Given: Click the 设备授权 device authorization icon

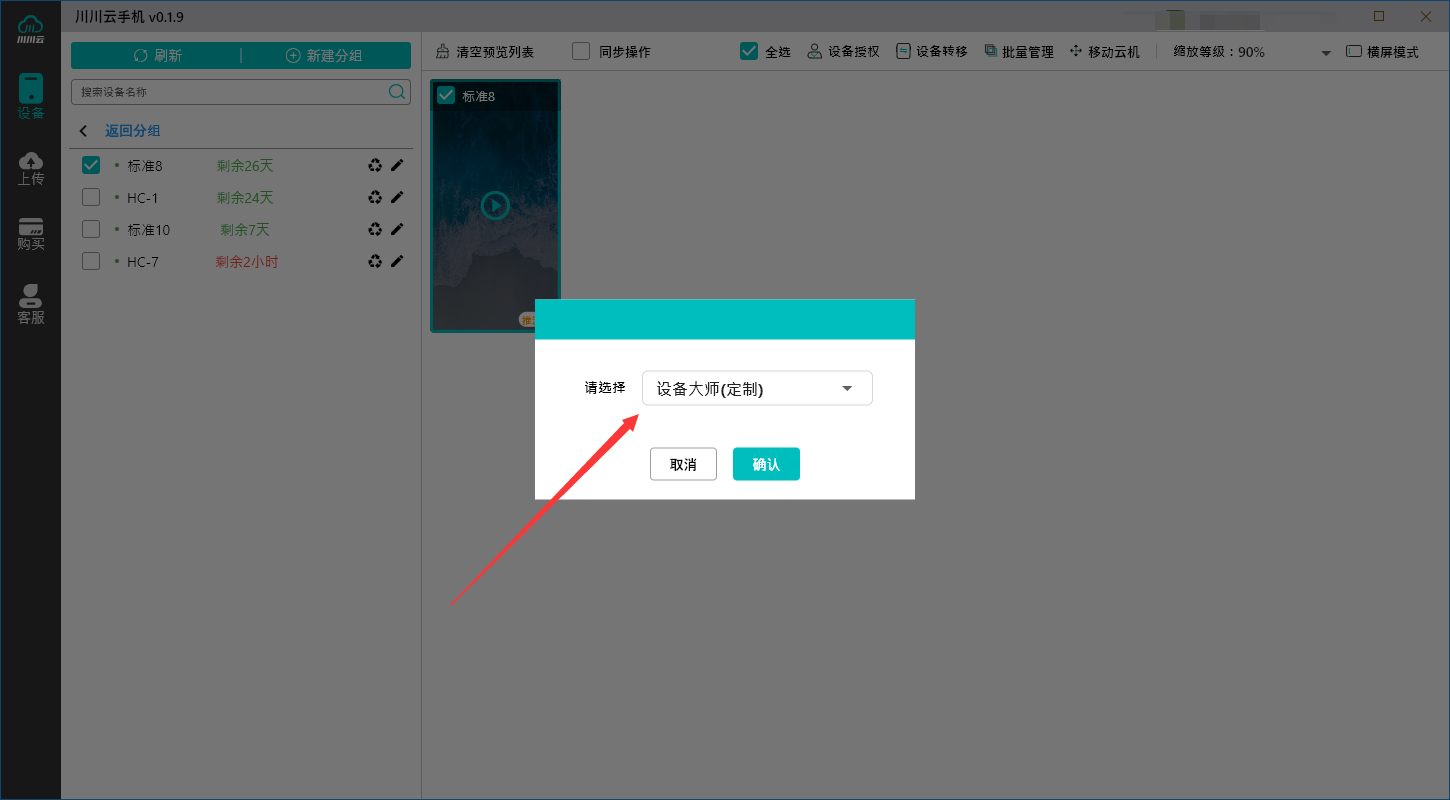Looking at the screenshot, I should 812,51.
